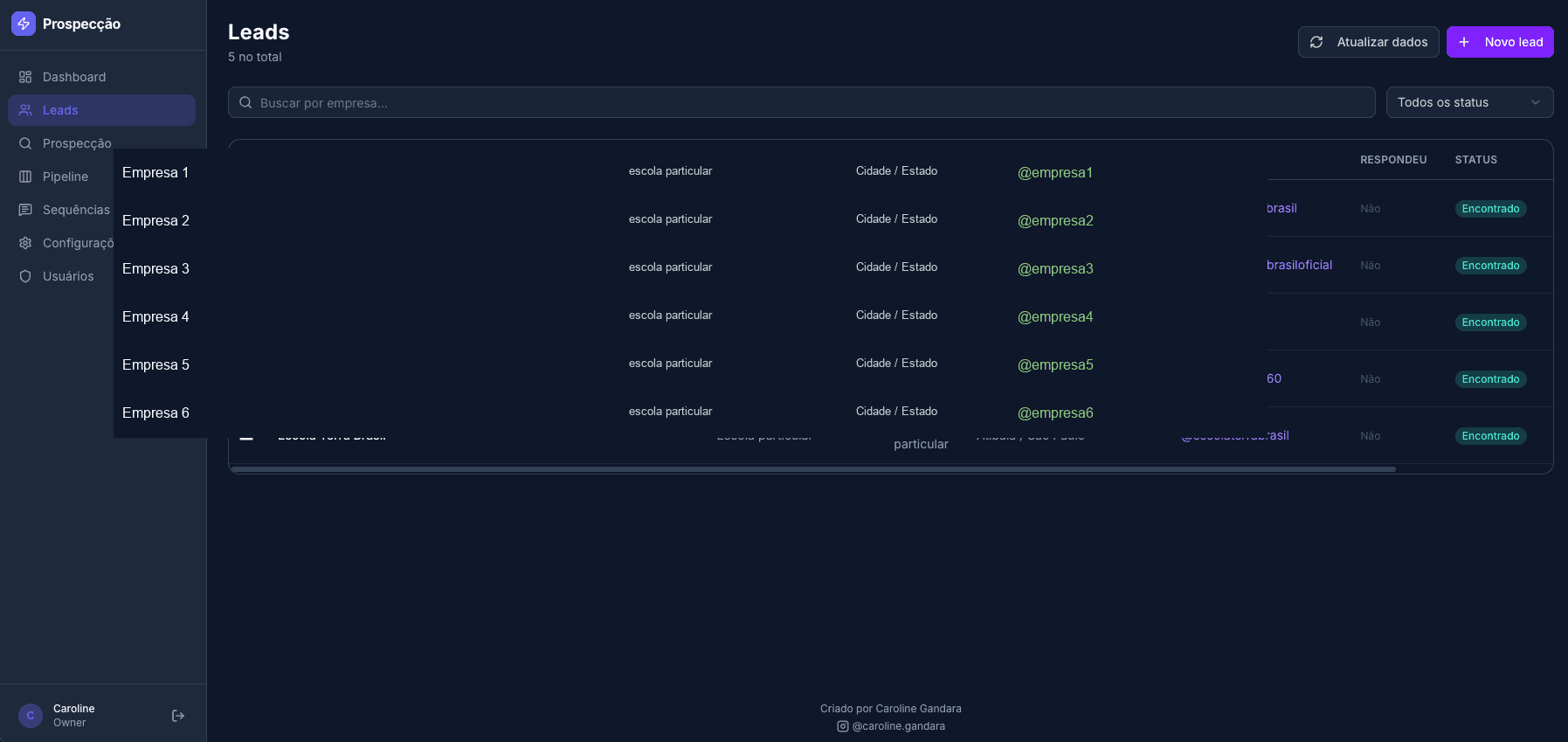The image size is (1568, 742).
Task: Click the horizontal scrollbar under the table
Action: pyautogui.click(x=813, y=469)
